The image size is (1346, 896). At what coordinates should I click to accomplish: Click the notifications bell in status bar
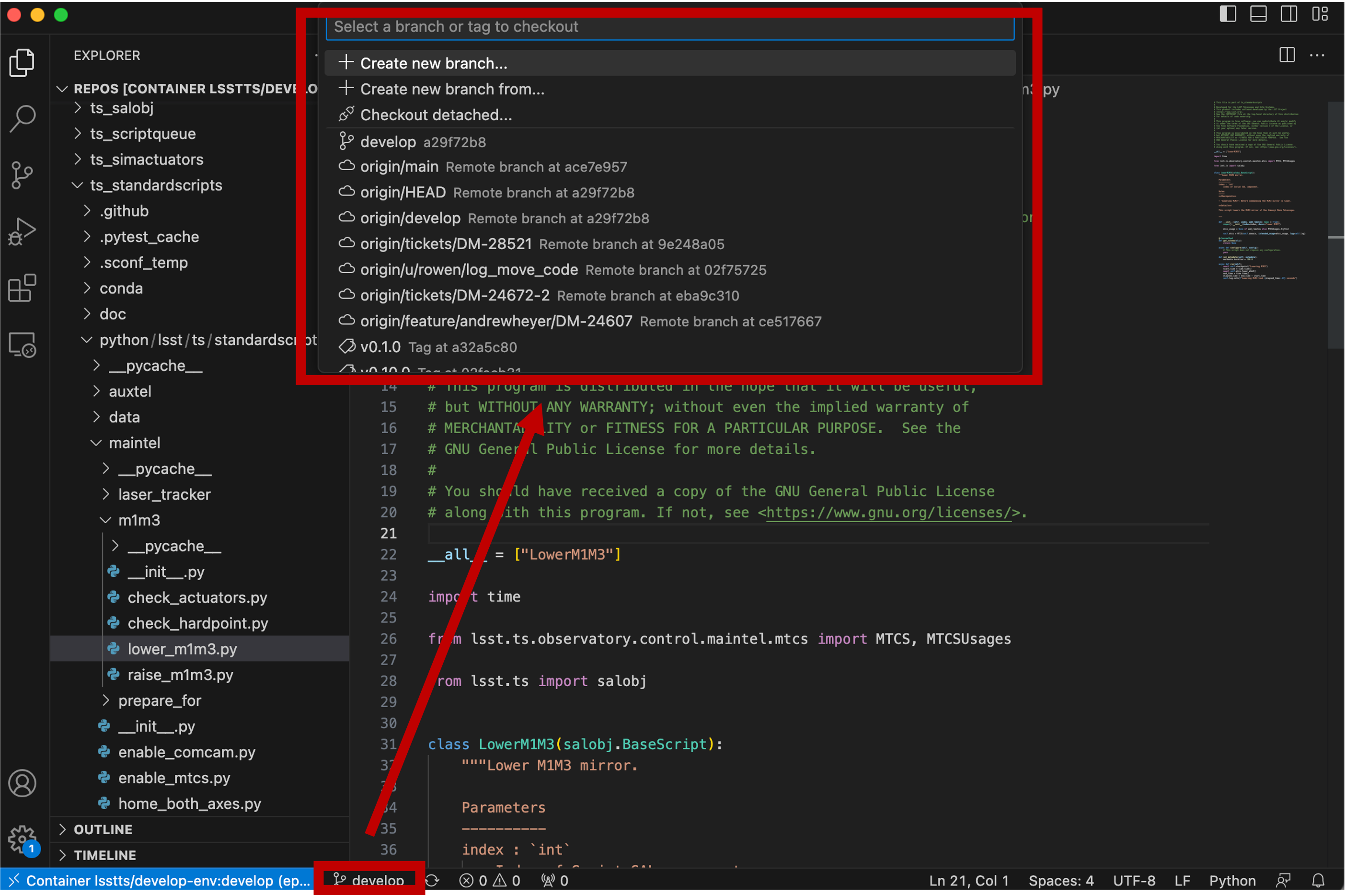[x=1318, y=881]
